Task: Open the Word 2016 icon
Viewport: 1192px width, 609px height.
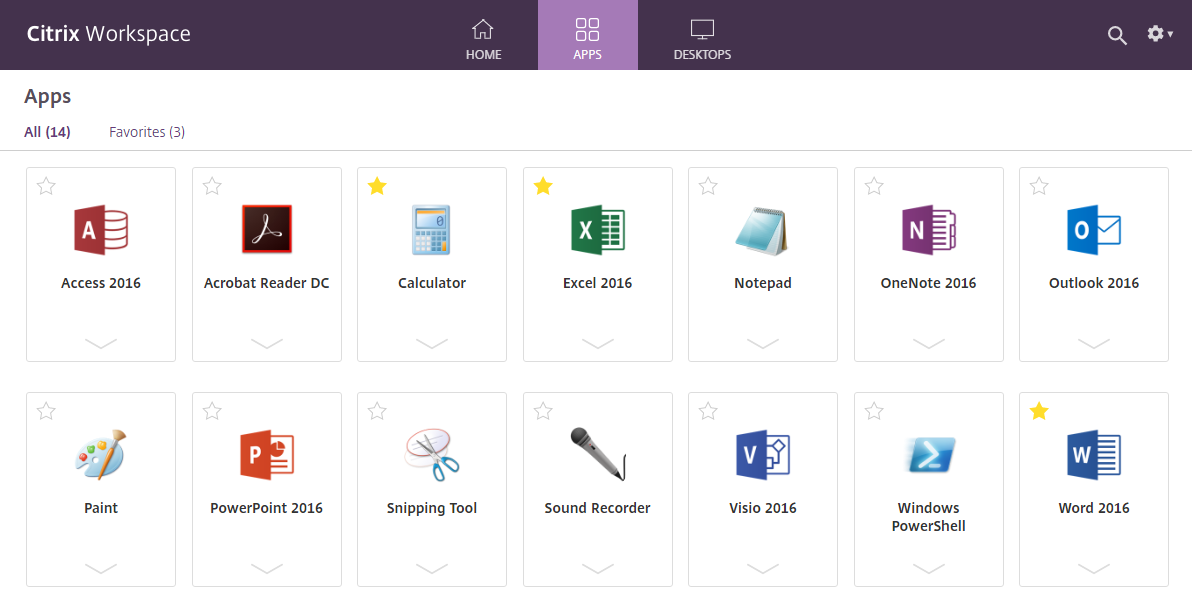Action: [x=1094, y=455]
